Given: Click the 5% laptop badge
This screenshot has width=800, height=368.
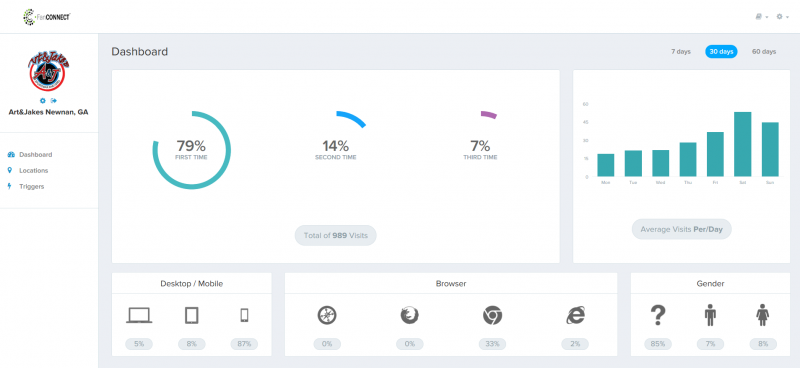Looking at the screenshot, I should point(139,344).
